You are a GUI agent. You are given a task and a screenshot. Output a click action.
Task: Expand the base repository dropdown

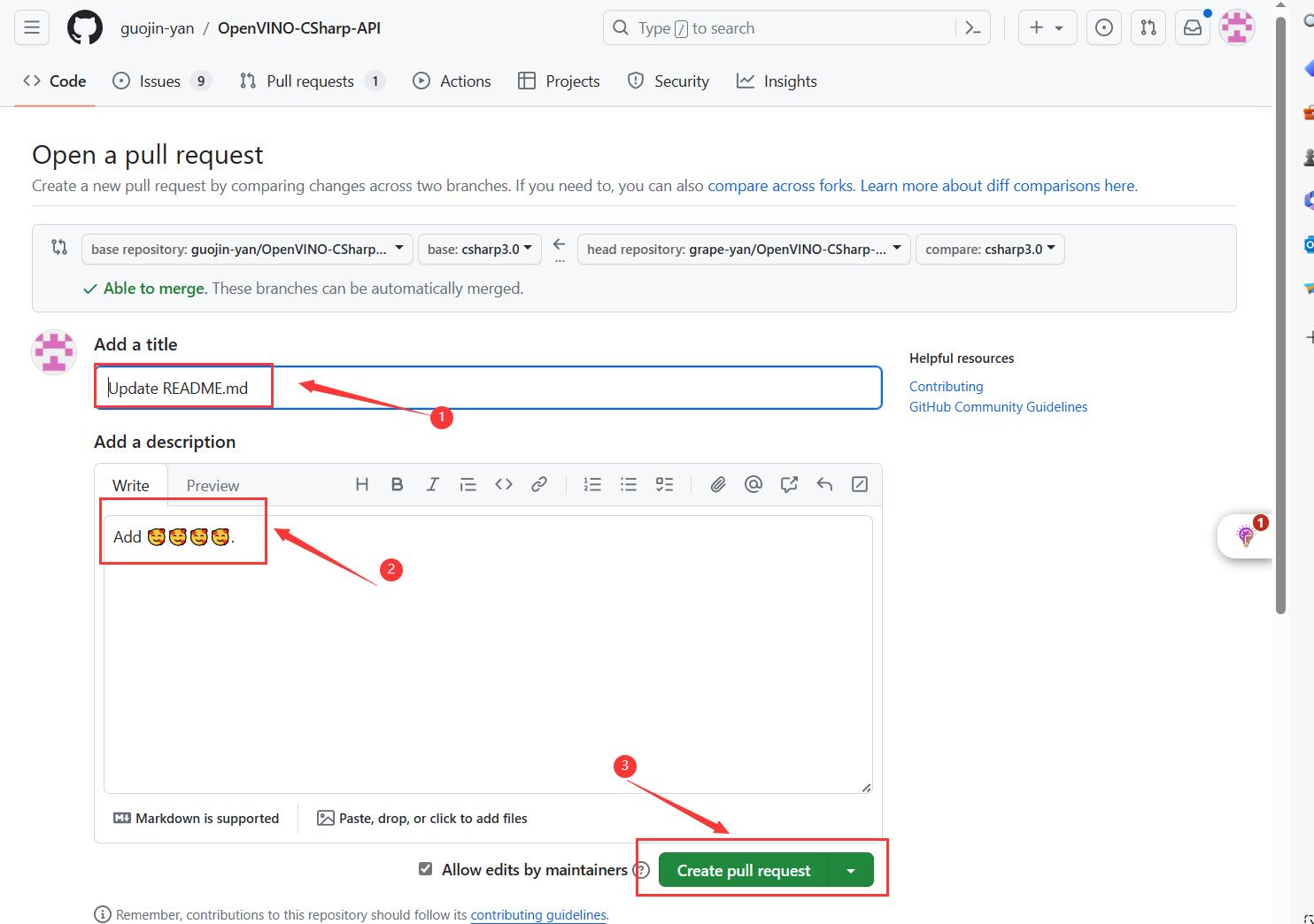pos(247,249)
